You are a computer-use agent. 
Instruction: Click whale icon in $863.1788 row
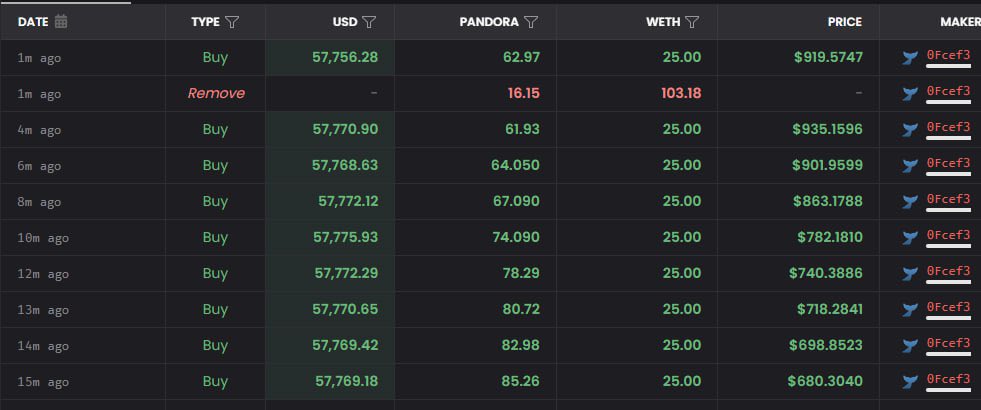(x=910, y=202)
